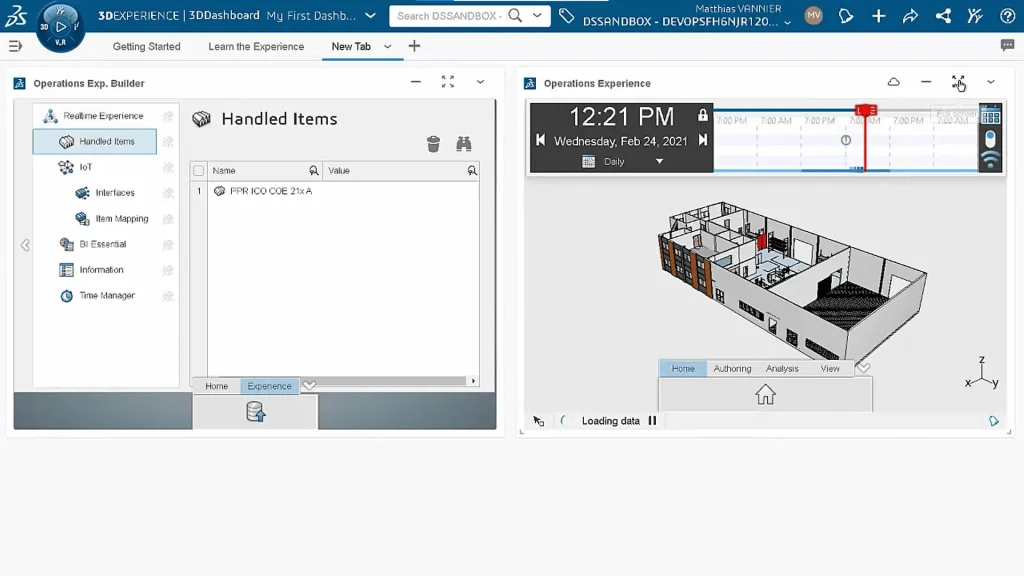Pause the Loading data progress
Image resolution: width=1024 pixels, height=576 pixels.
pos(652,421)
